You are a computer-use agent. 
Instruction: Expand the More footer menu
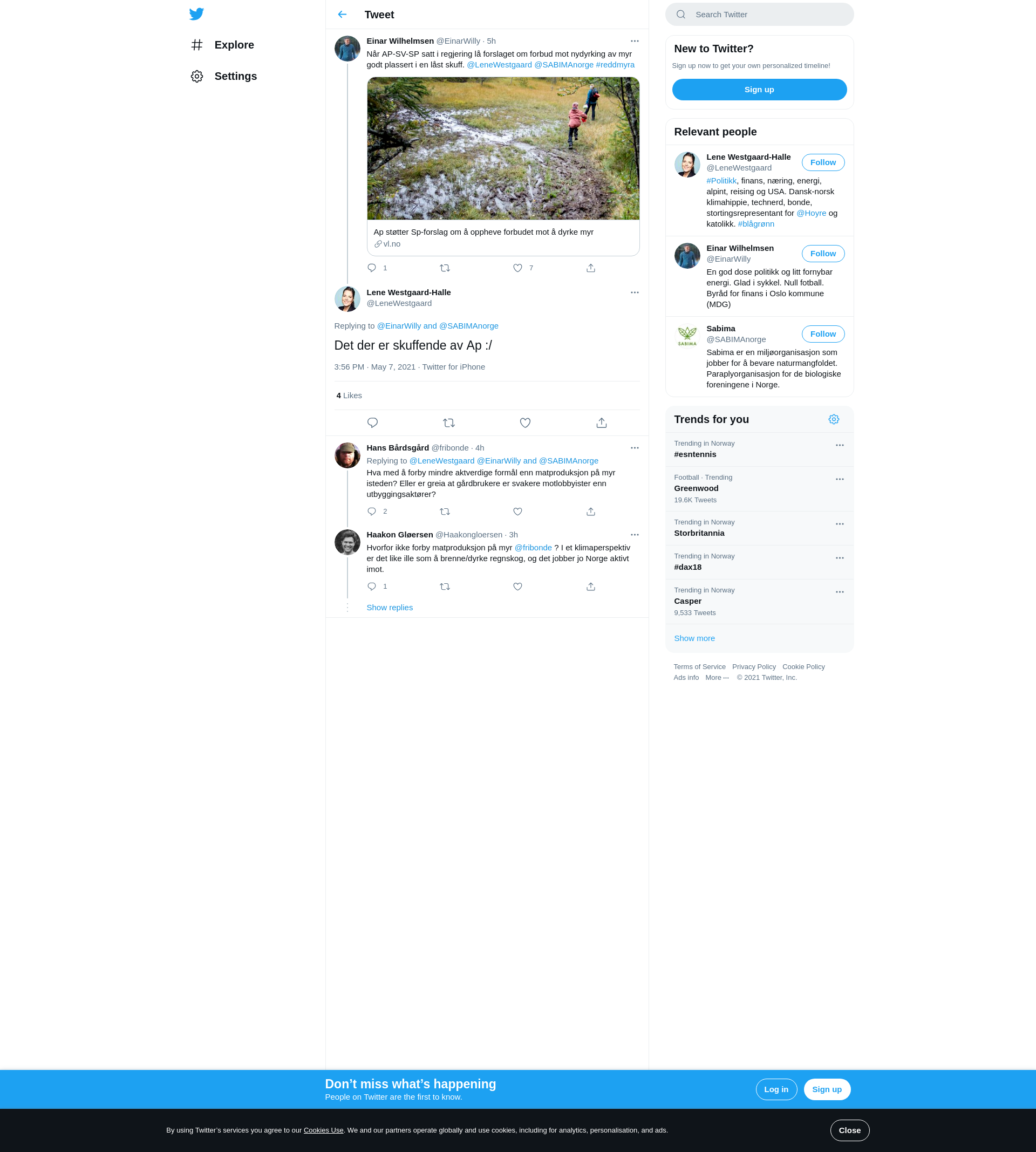[x=717, y=677]
